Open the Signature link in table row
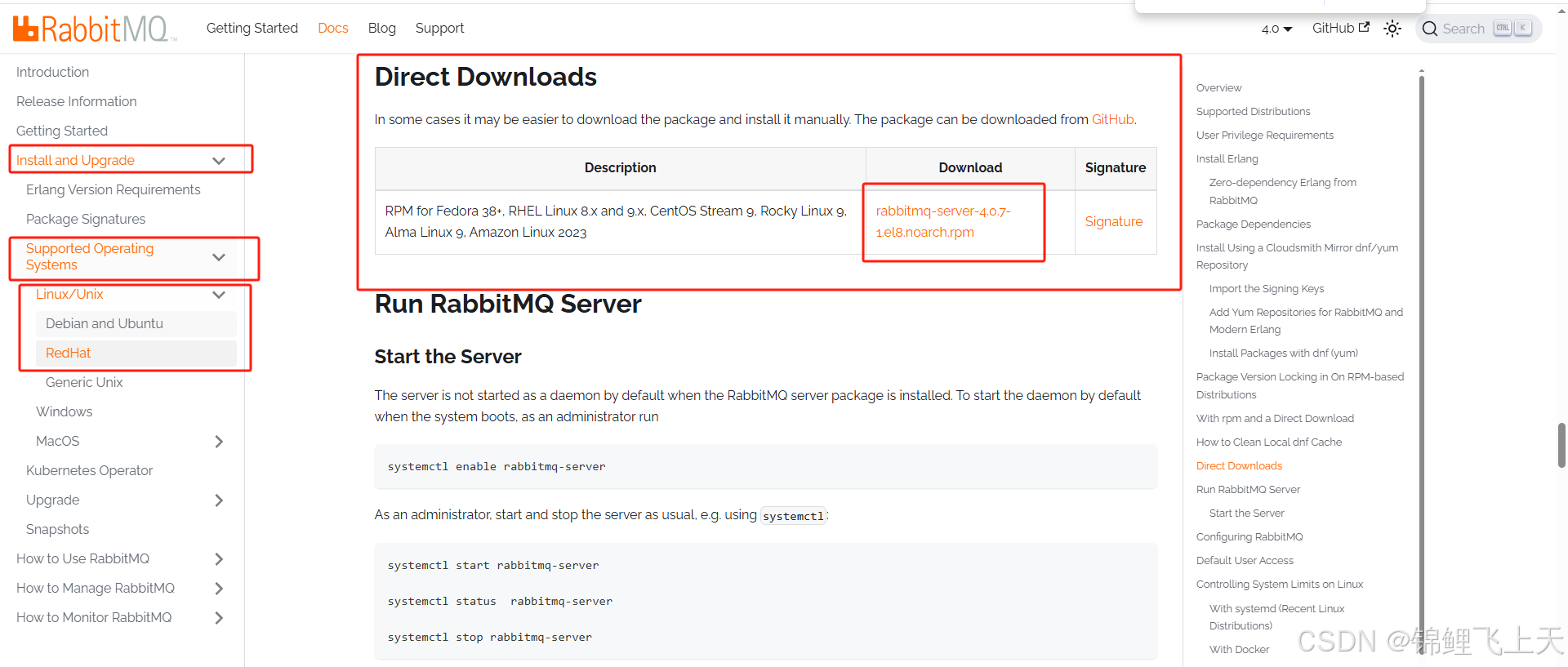 1114,221
